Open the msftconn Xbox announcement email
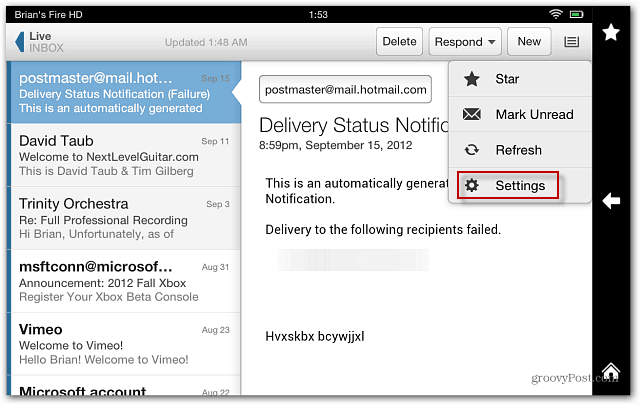 [124, 281]
